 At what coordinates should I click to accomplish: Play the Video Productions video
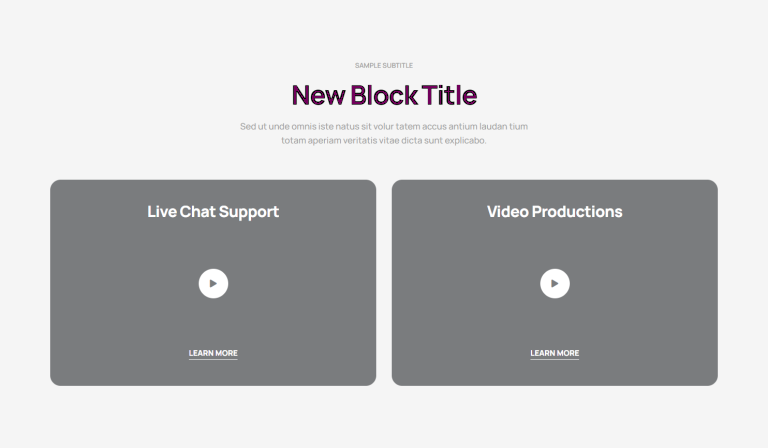pos(554,283)
